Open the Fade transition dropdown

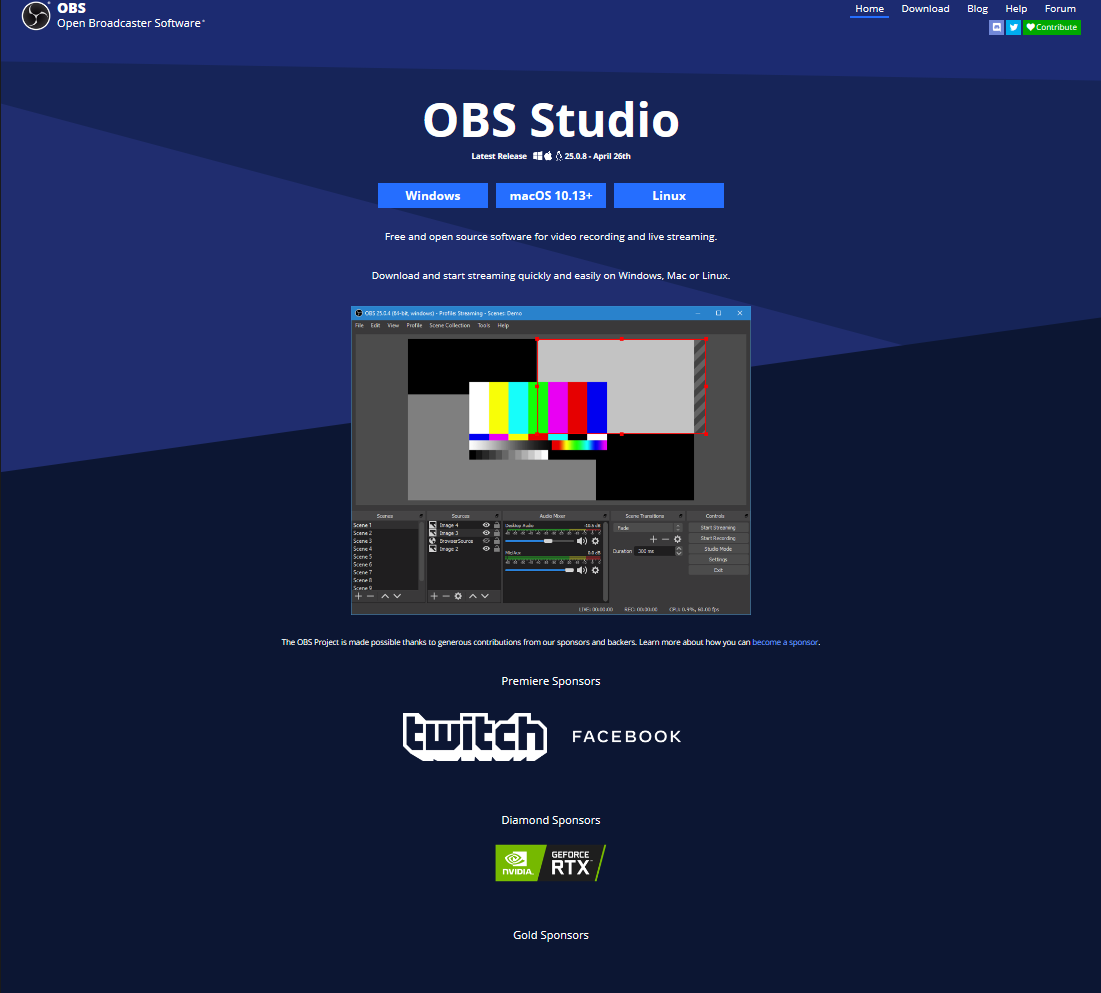pyautogui.click(x=647, y=527)
